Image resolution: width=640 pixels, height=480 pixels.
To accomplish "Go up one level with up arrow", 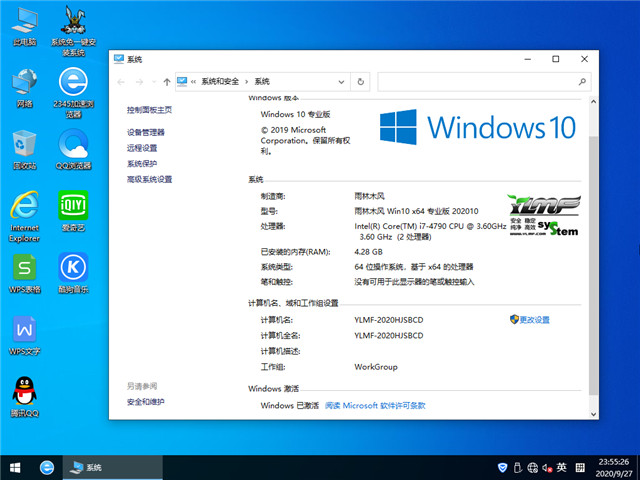I will (167, 82).
